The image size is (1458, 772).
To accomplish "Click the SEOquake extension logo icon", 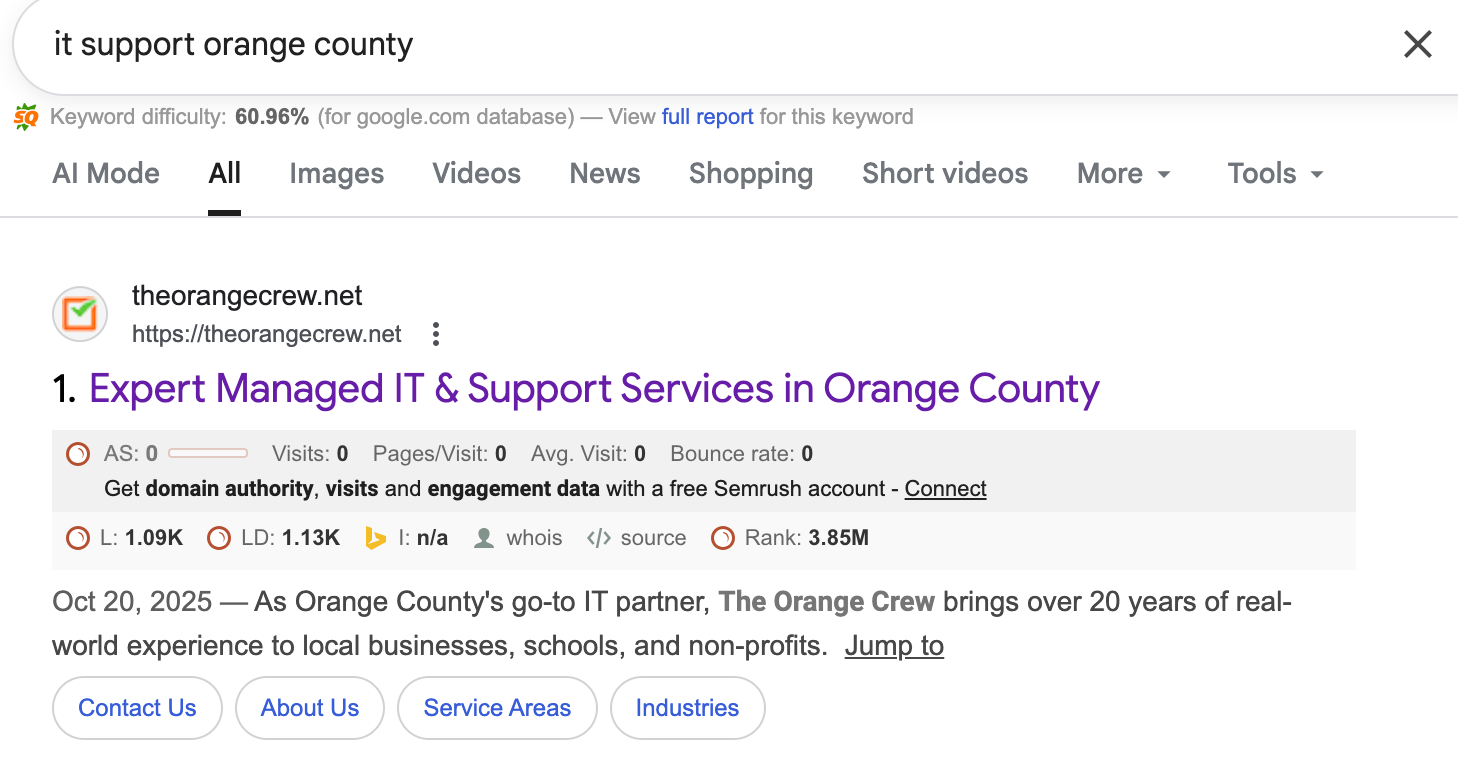I will click(27, 116).
